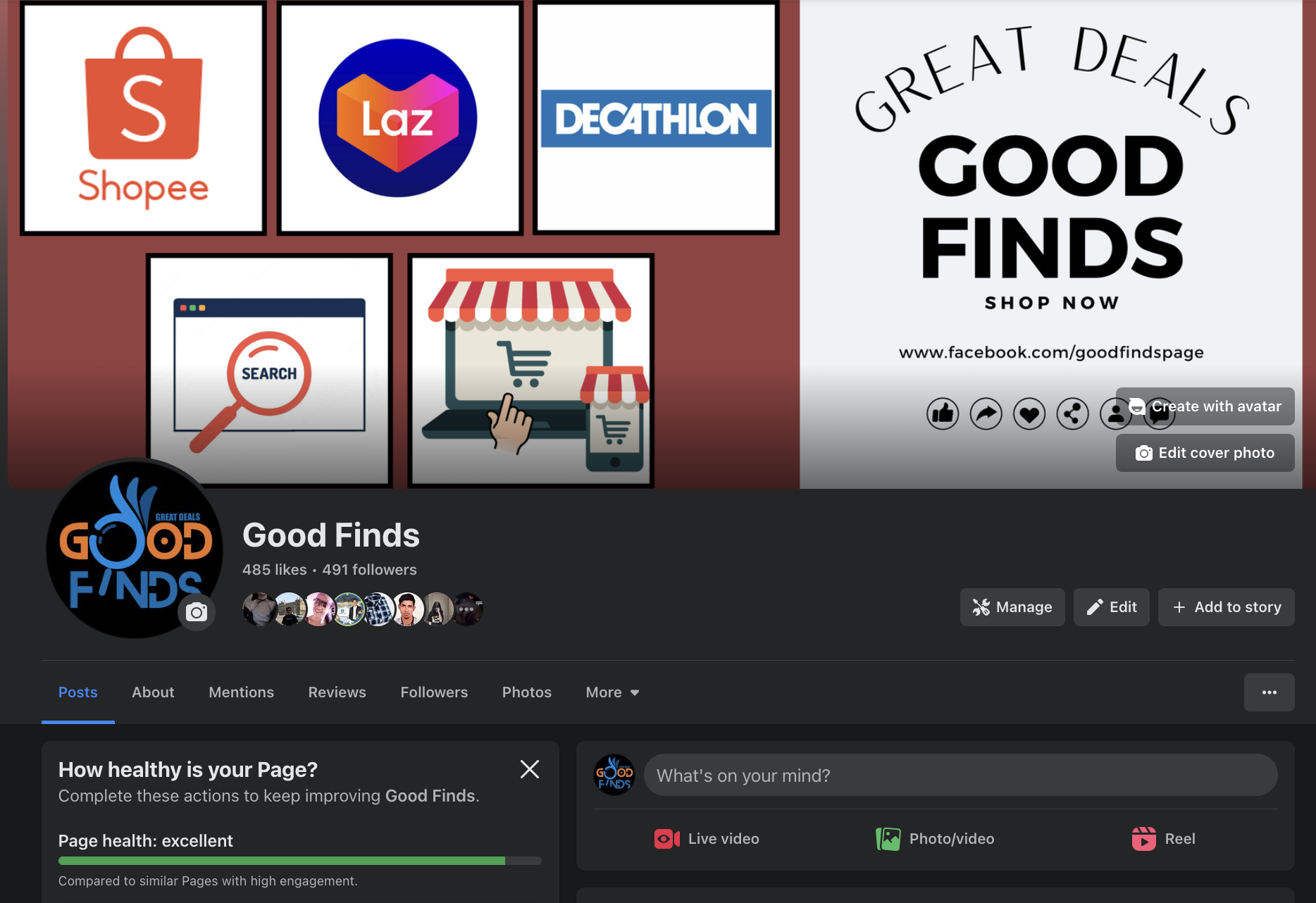Screen dimensions: 1316x903
Task: Click the Edit page button
Action: (1111, 607)
